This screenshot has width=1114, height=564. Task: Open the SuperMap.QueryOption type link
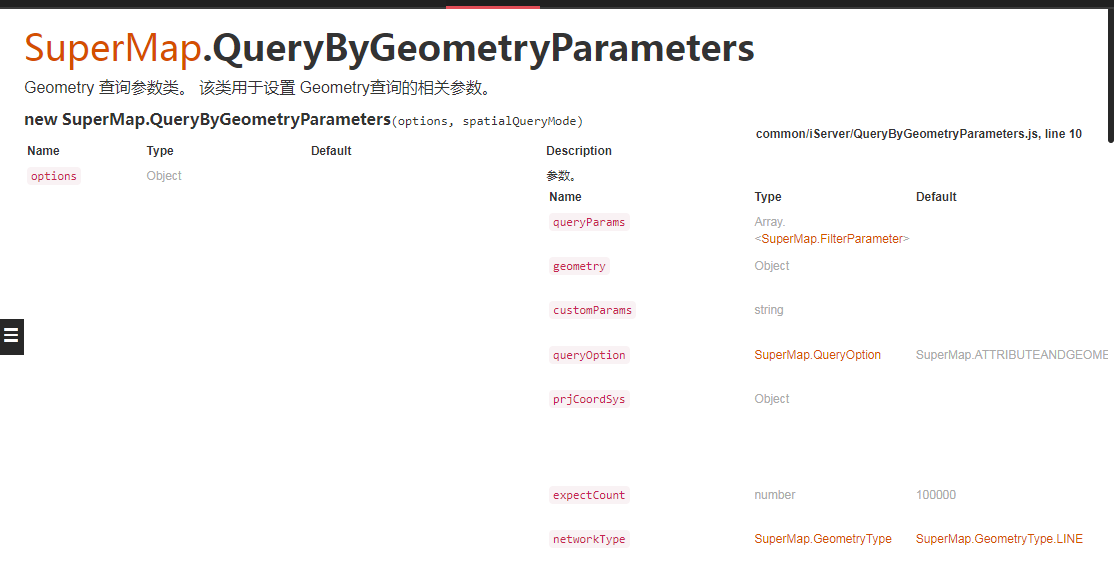(818, 354)
